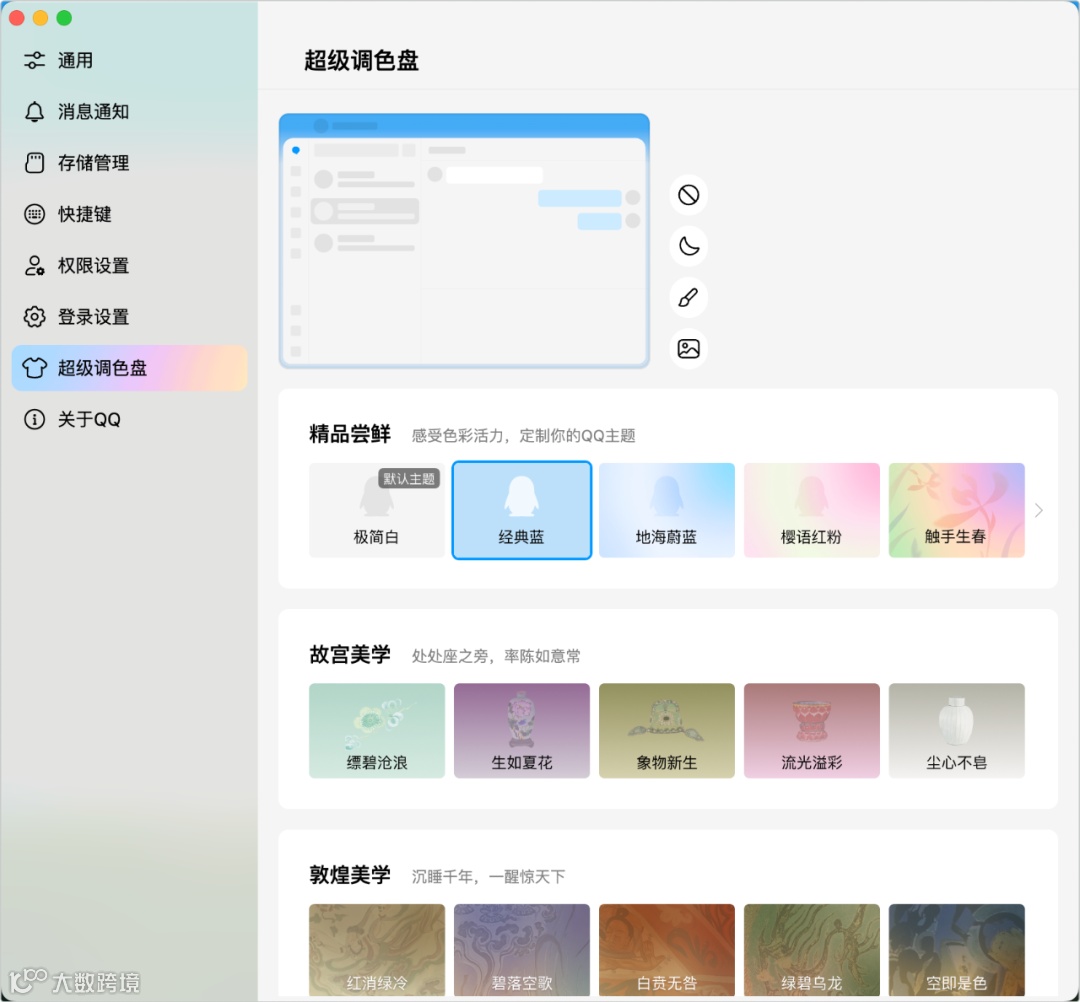Select the 生如夏花 theme
This screenshot has height=1002, width=1080.
[x=521, y=731]
